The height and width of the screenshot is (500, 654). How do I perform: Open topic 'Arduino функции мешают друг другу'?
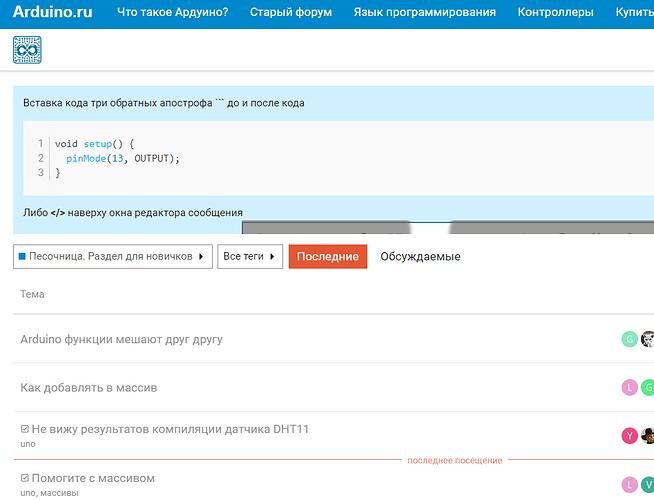[121, 339]
